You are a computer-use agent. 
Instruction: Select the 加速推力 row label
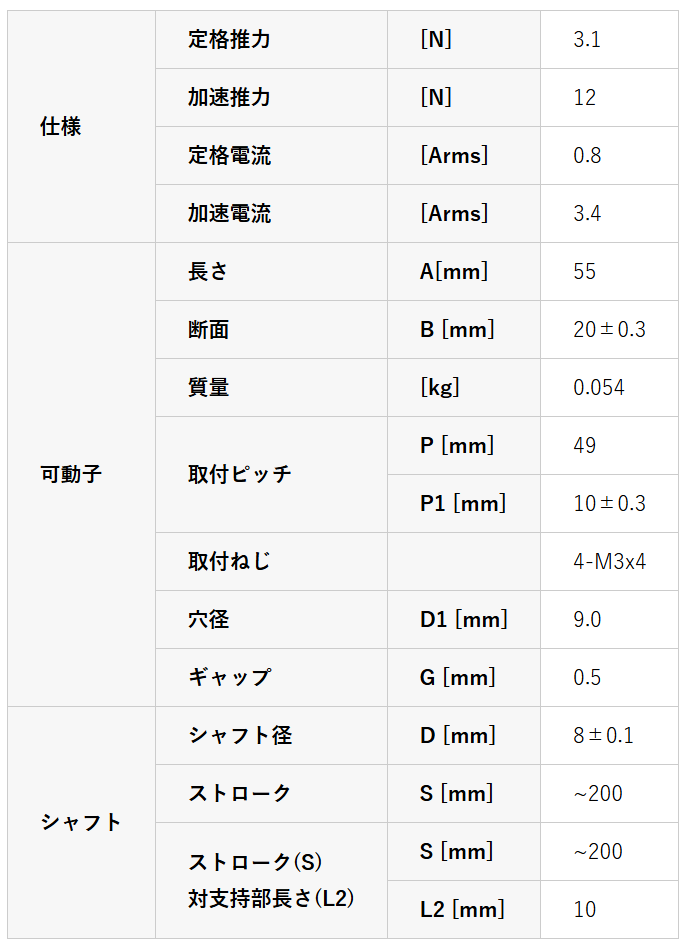[x=229, y=98]
